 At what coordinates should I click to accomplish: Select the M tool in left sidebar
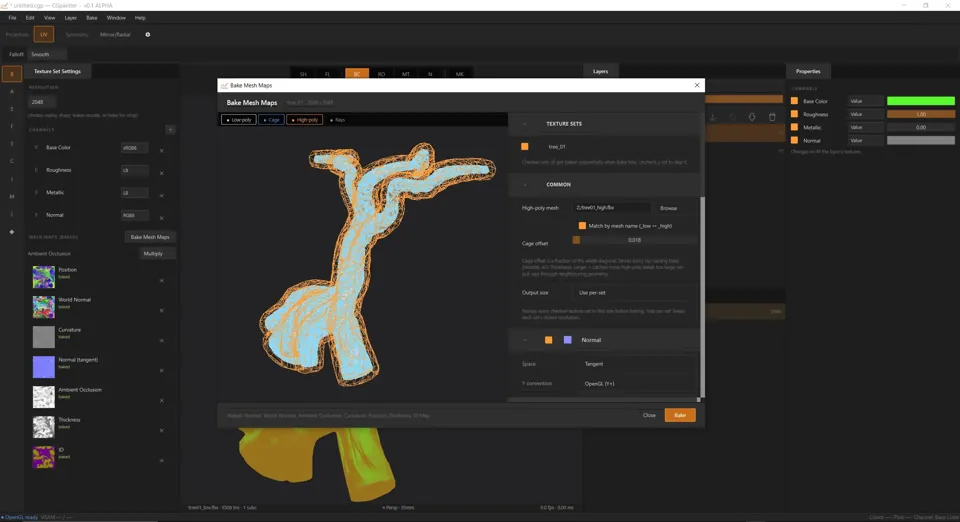(x=12, y=196)
